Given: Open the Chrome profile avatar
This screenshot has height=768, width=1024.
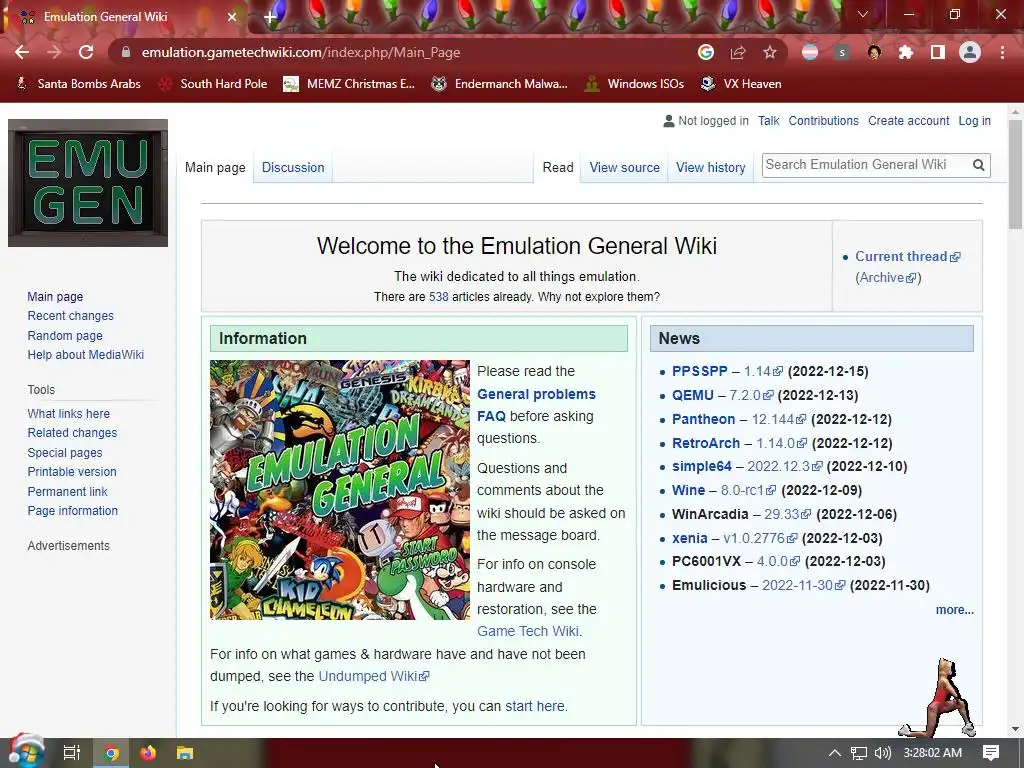Looking at the screenshot, I should 970,52.
